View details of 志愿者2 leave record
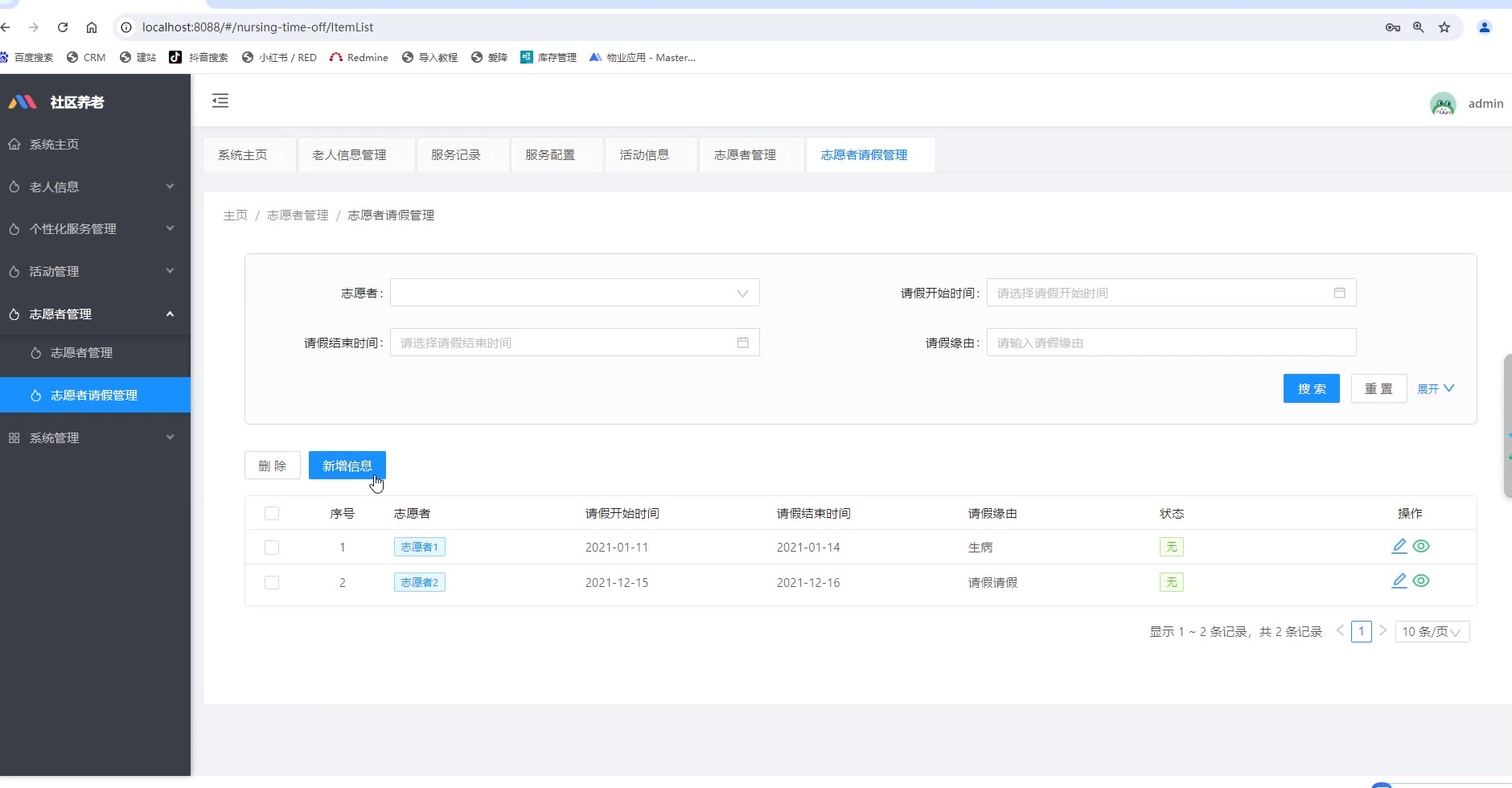Screen dimensions: 1512x788 [x=1421, y=581]
